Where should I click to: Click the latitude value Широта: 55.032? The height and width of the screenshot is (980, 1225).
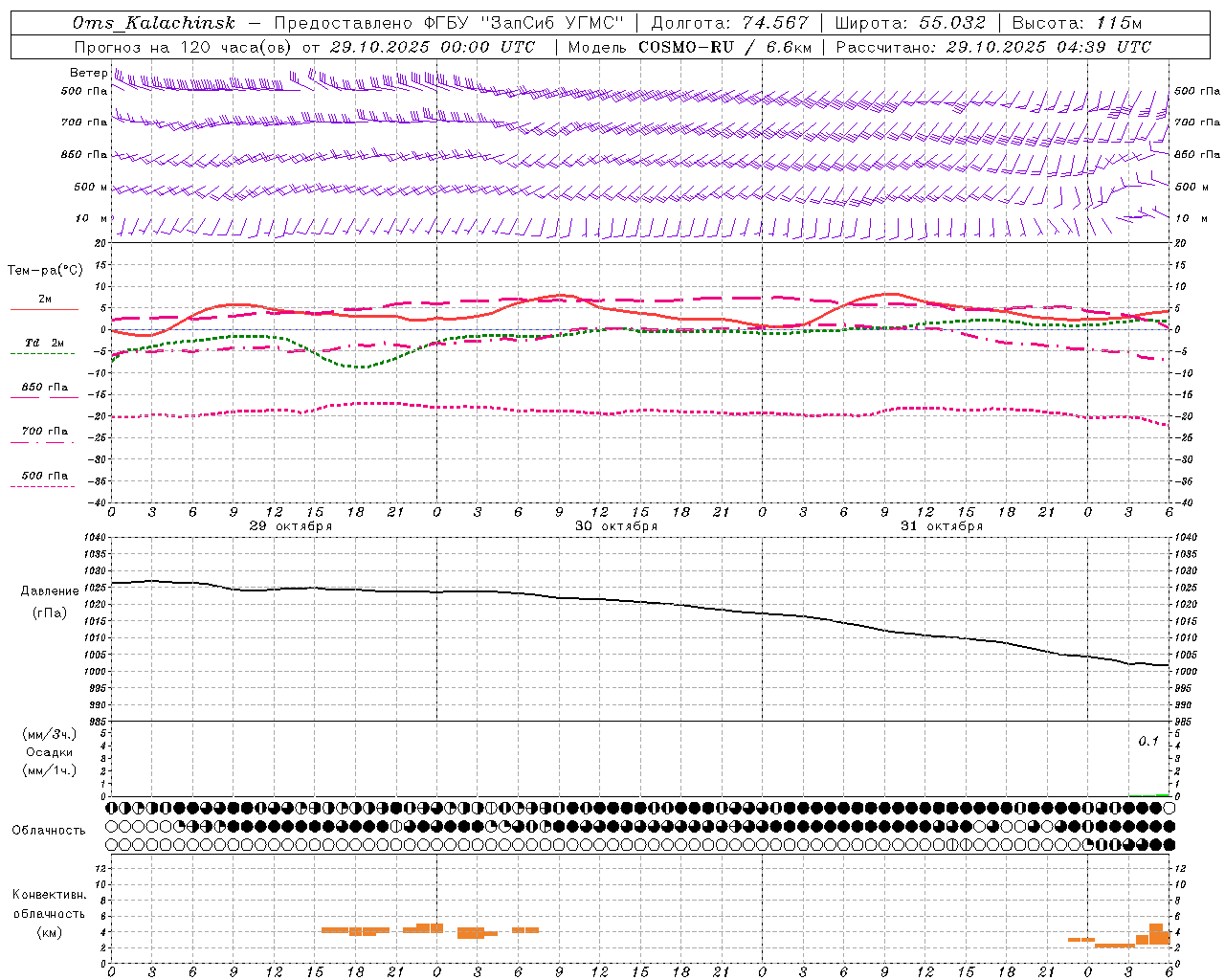(910, 23)
